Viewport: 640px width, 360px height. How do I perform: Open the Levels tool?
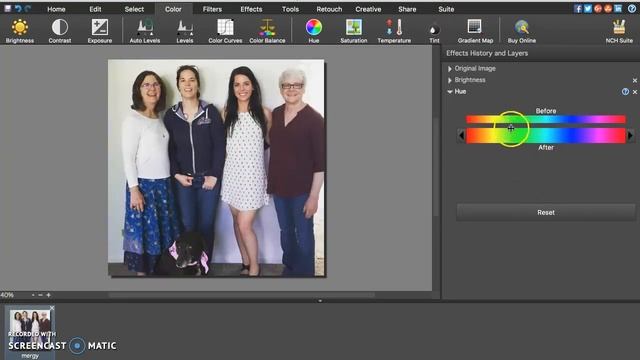point(184,31)
